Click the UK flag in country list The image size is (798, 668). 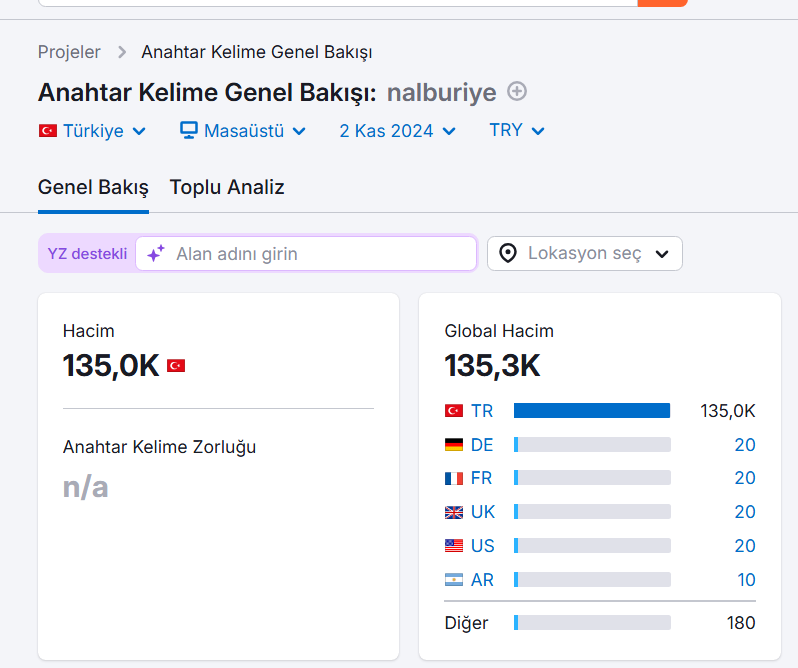(454, 512)
